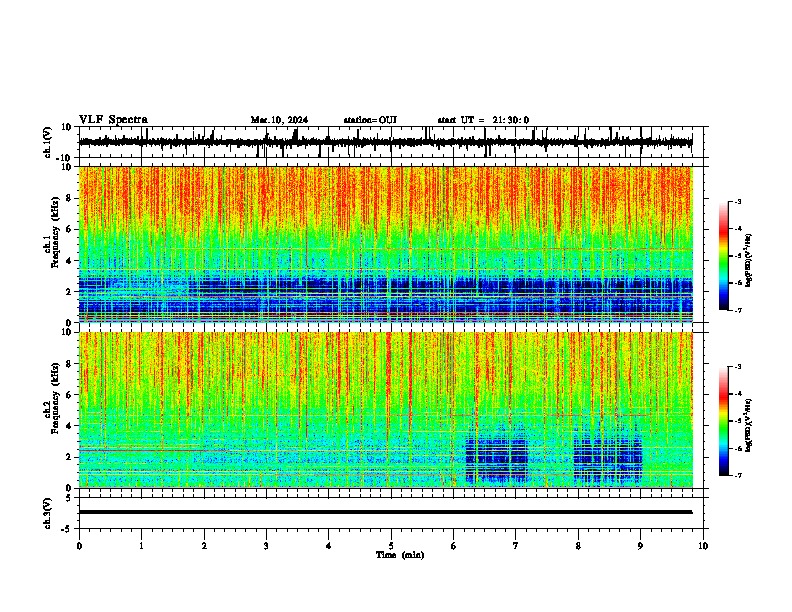This screenshot has width=792, height=612.
Task: Click the ch.3(V) axis label
Action: point(48,514)
